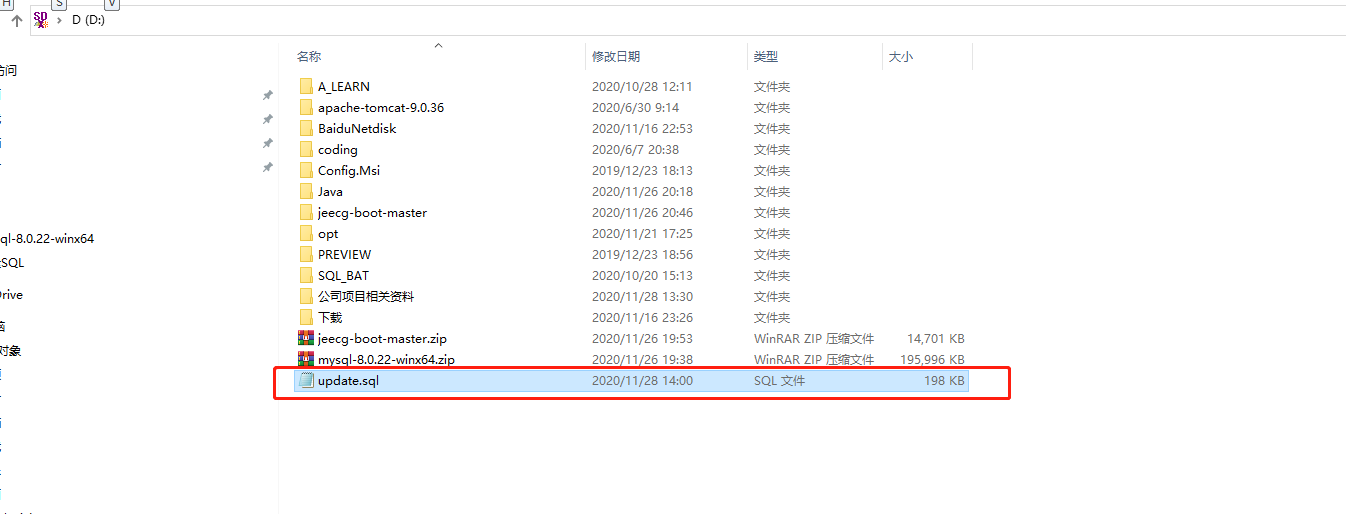Viewport: 1346px width, 514px height.
Task: Select the mysql-8.0.22-winx64.zip file name
Action: pos(387,360)
